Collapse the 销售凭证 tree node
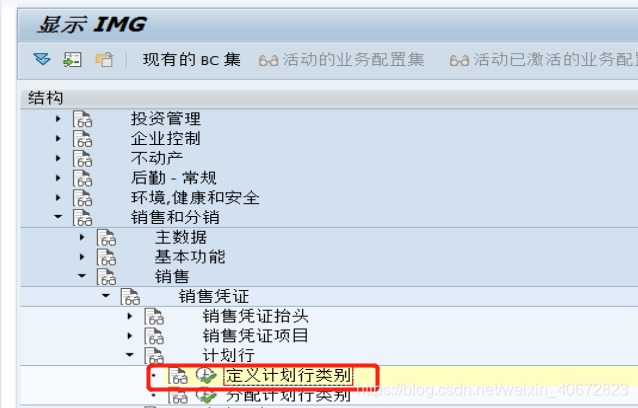The width and height of the screenshot is (638, 408). (x=106, y=296)
